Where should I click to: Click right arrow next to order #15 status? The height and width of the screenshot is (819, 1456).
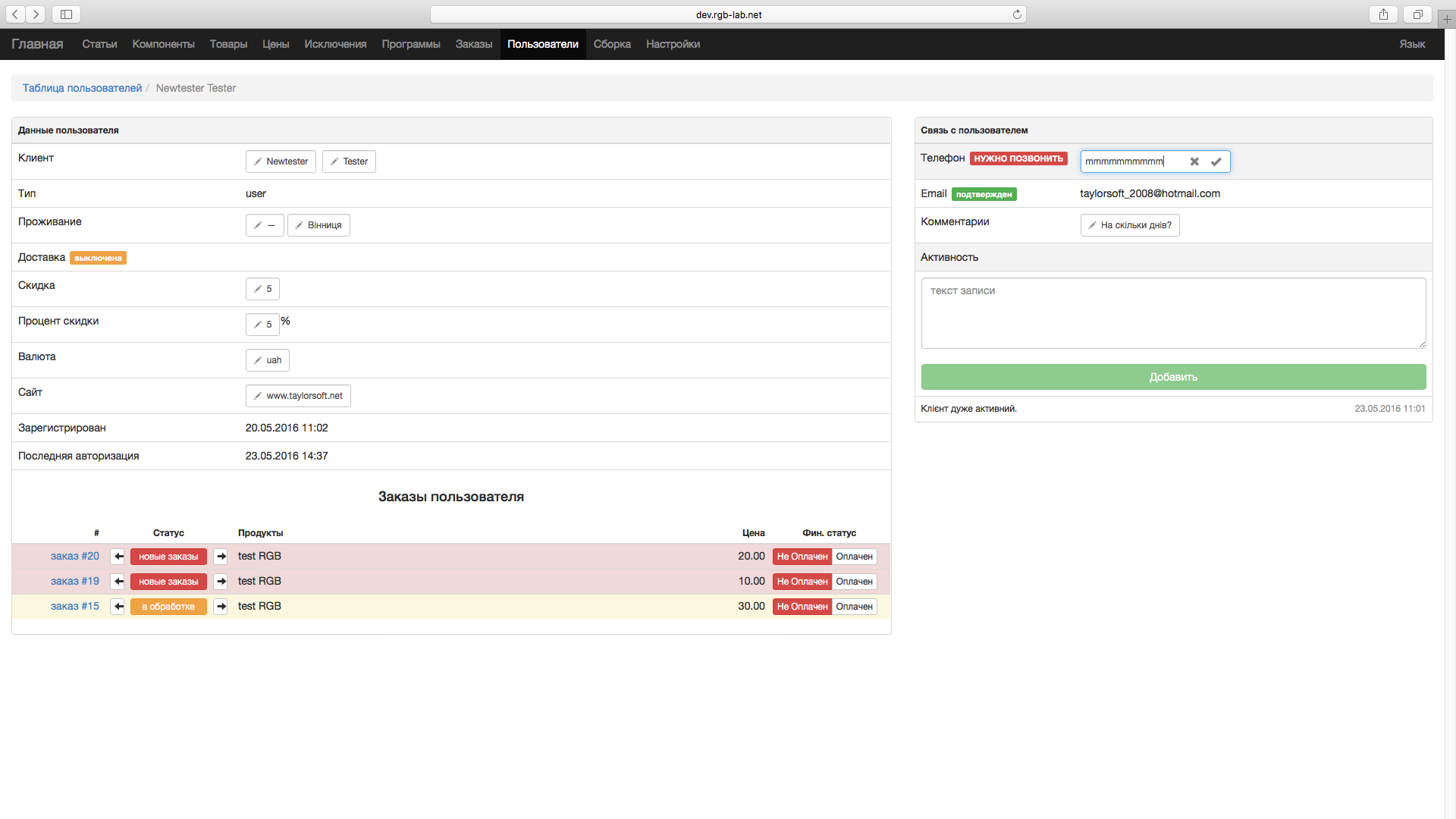click(221, 607)
